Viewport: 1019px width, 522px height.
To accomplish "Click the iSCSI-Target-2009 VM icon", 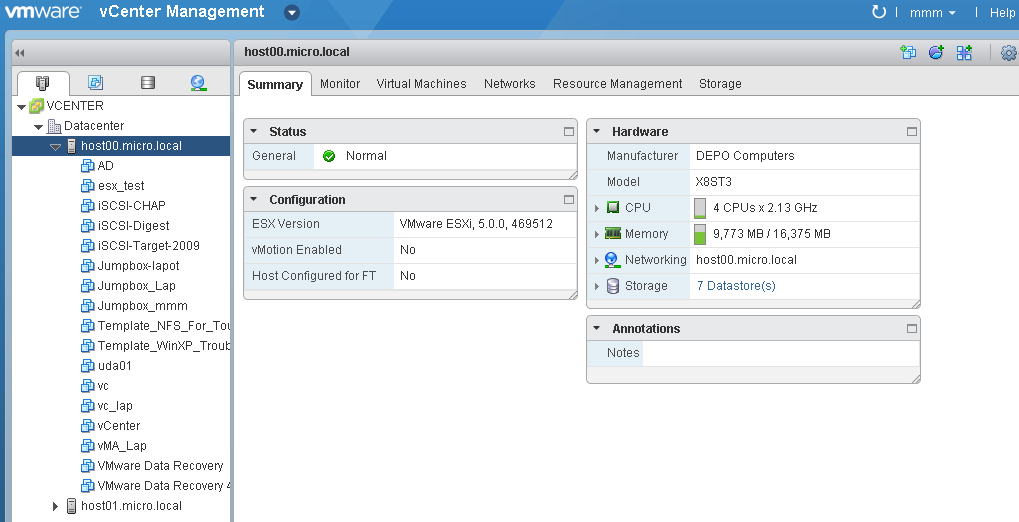I will pyautogui.click(x=88, y=246).
